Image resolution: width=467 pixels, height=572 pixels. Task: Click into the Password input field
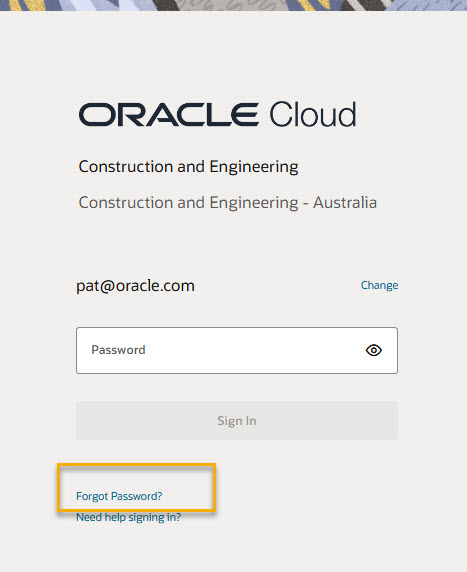coord(237,350)
